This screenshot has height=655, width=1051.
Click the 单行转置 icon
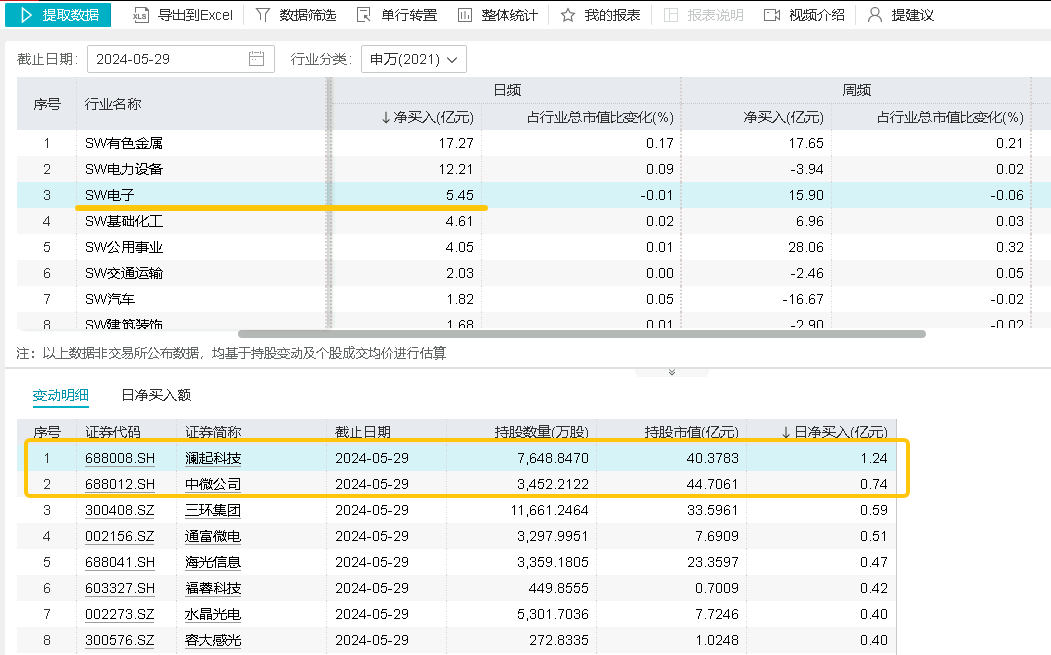363,15
